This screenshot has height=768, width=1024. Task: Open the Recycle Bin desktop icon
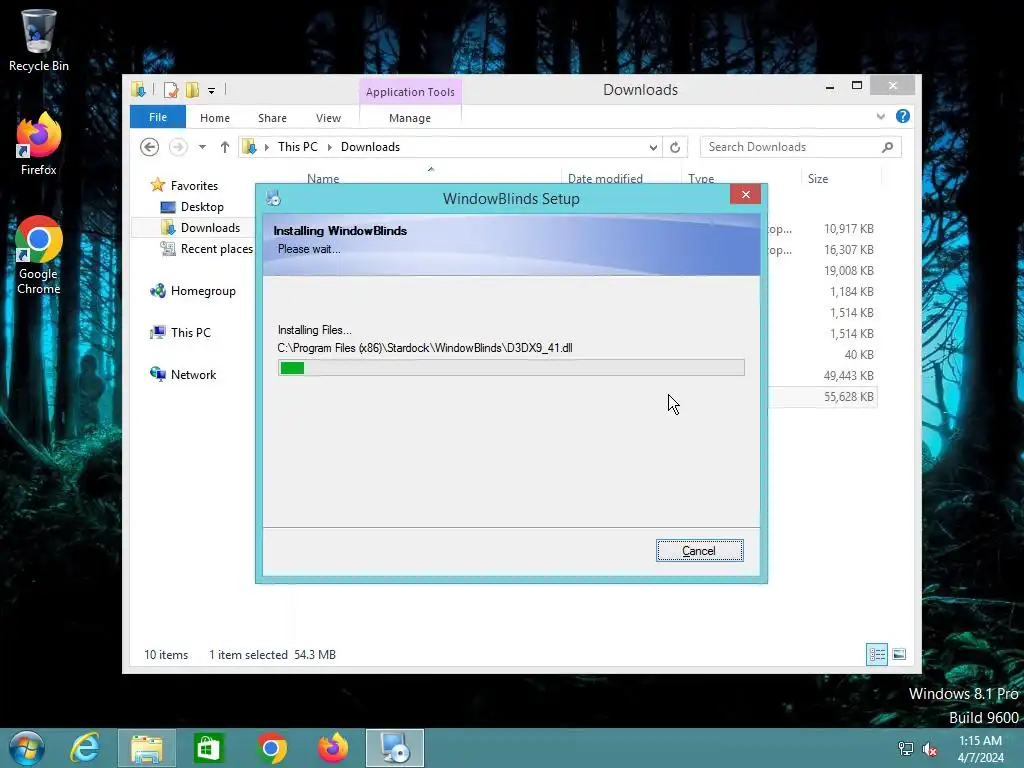39,40
